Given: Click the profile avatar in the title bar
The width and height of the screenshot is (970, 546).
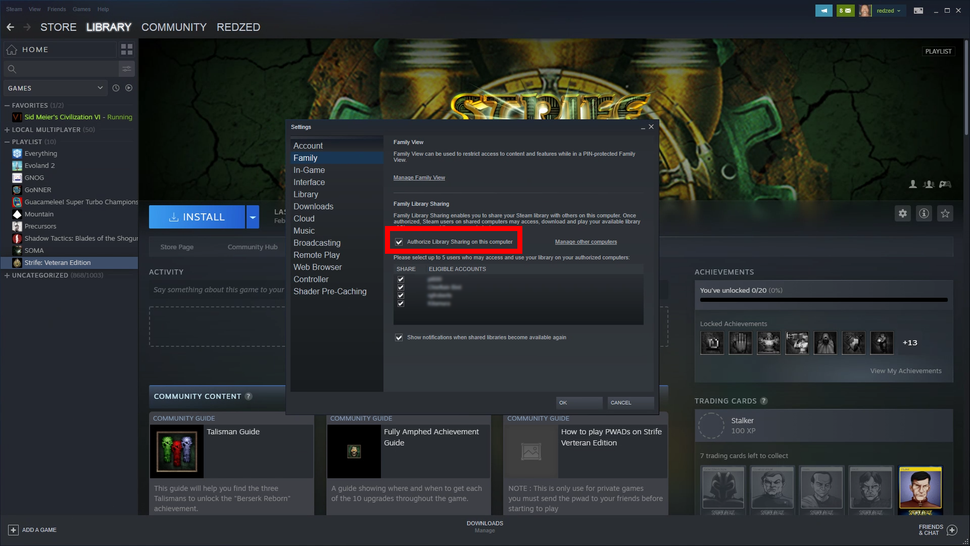Looking at the screenshot, I should click(x=865, y=11).
